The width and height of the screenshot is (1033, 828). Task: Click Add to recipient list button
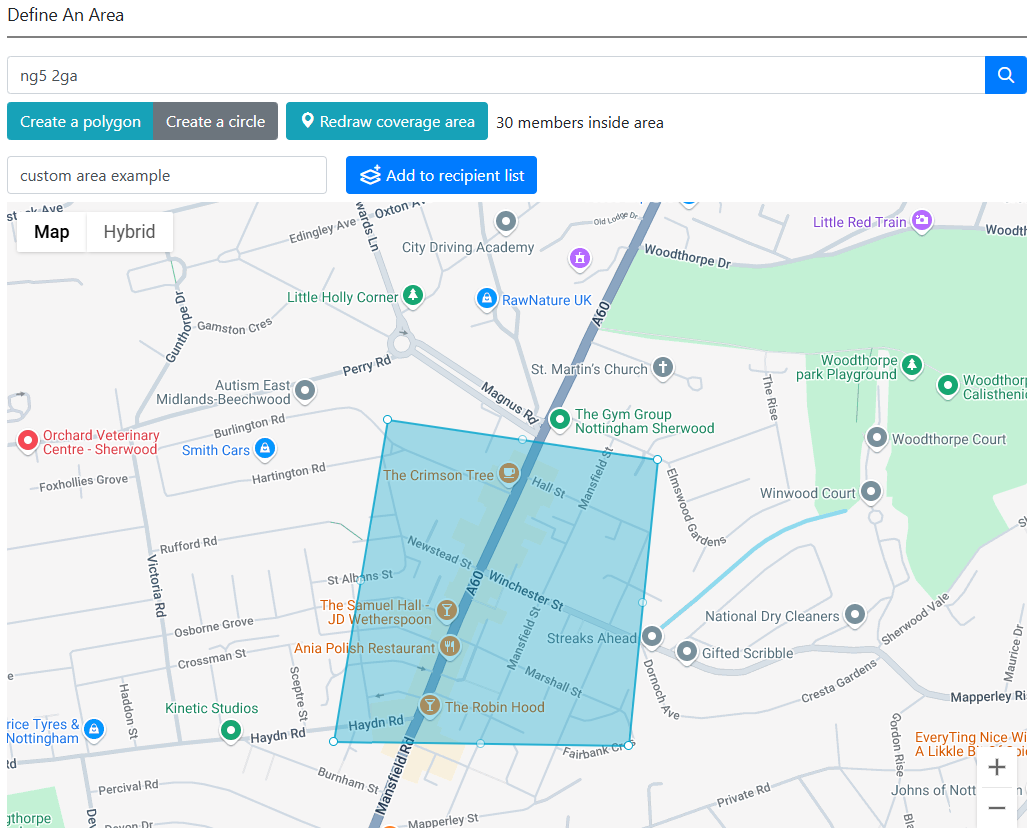(x=441, y=175)
